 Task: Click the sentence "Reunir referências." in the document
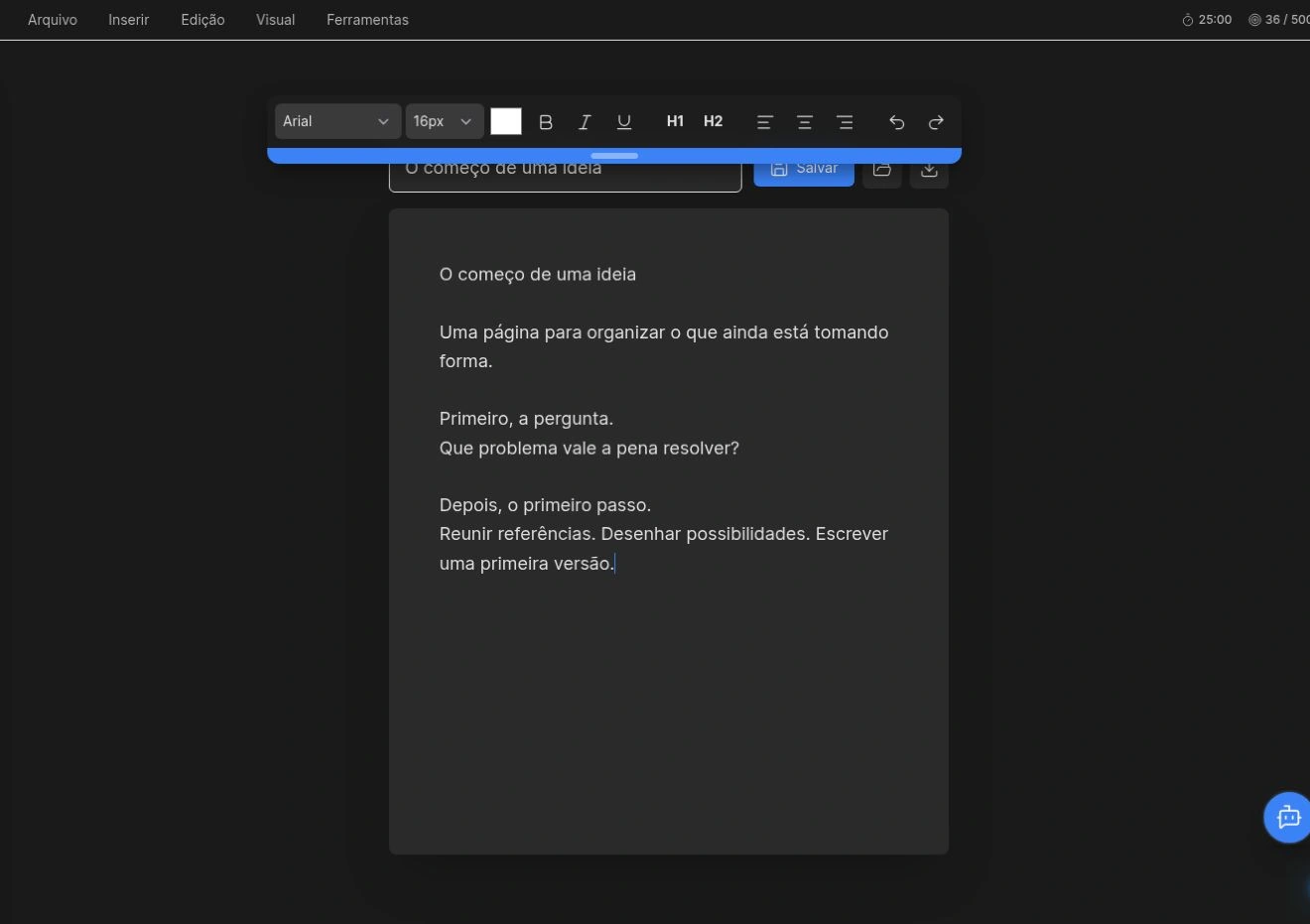517,534
